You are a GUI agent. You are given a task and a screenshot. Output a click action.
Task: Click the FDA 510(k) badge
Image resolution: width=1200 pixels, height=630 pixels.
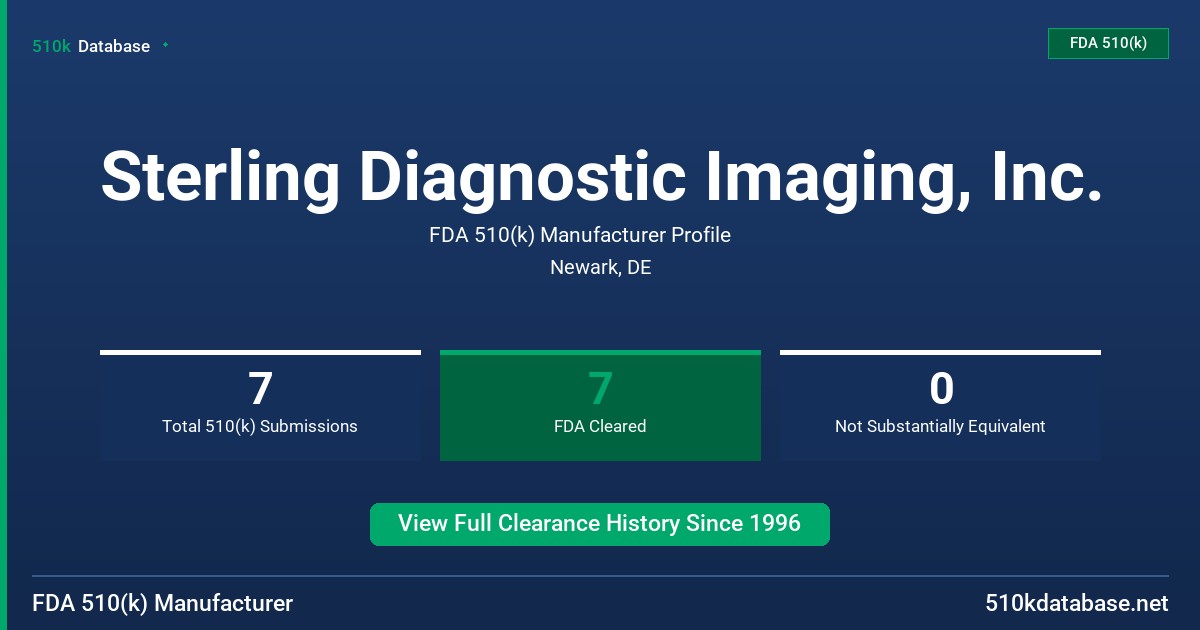tap(1108, 43)
